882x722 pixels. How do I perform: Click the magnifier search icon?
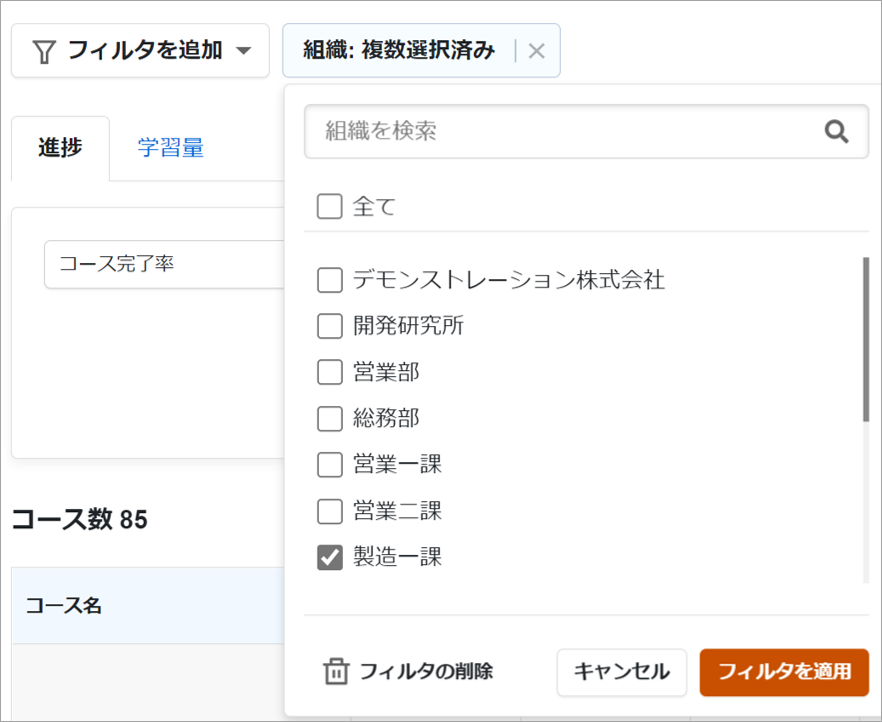tap(836, 132)
